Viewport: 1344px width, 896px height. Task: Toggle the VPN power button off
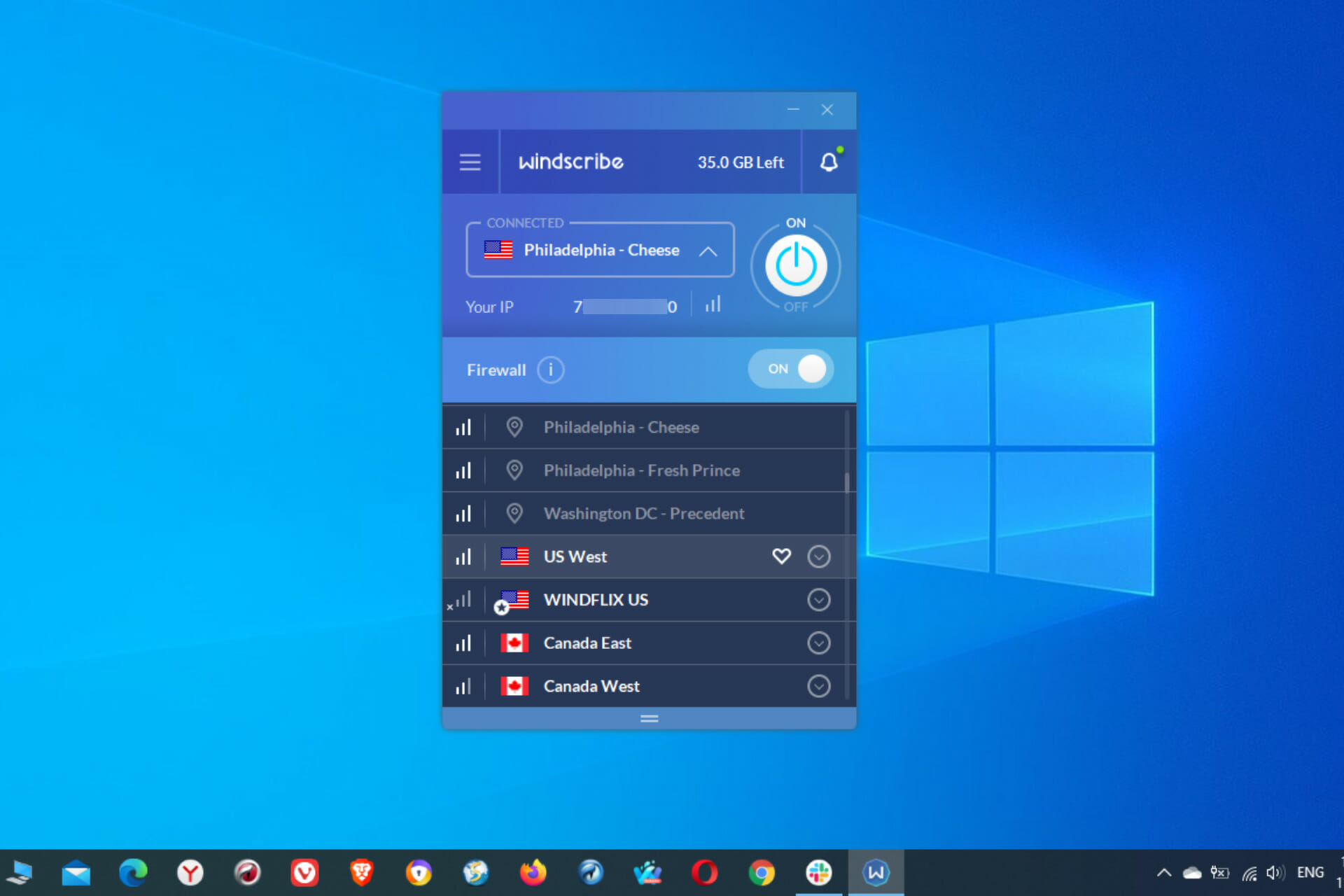tap(795, 265)
